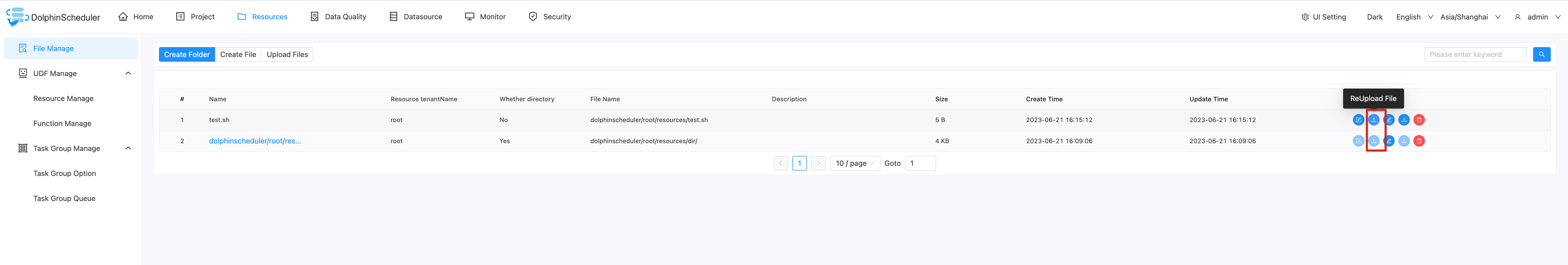Switch to Dark theme
This screenshot has width=1568, height=265.
click(x=1374, y=17)
